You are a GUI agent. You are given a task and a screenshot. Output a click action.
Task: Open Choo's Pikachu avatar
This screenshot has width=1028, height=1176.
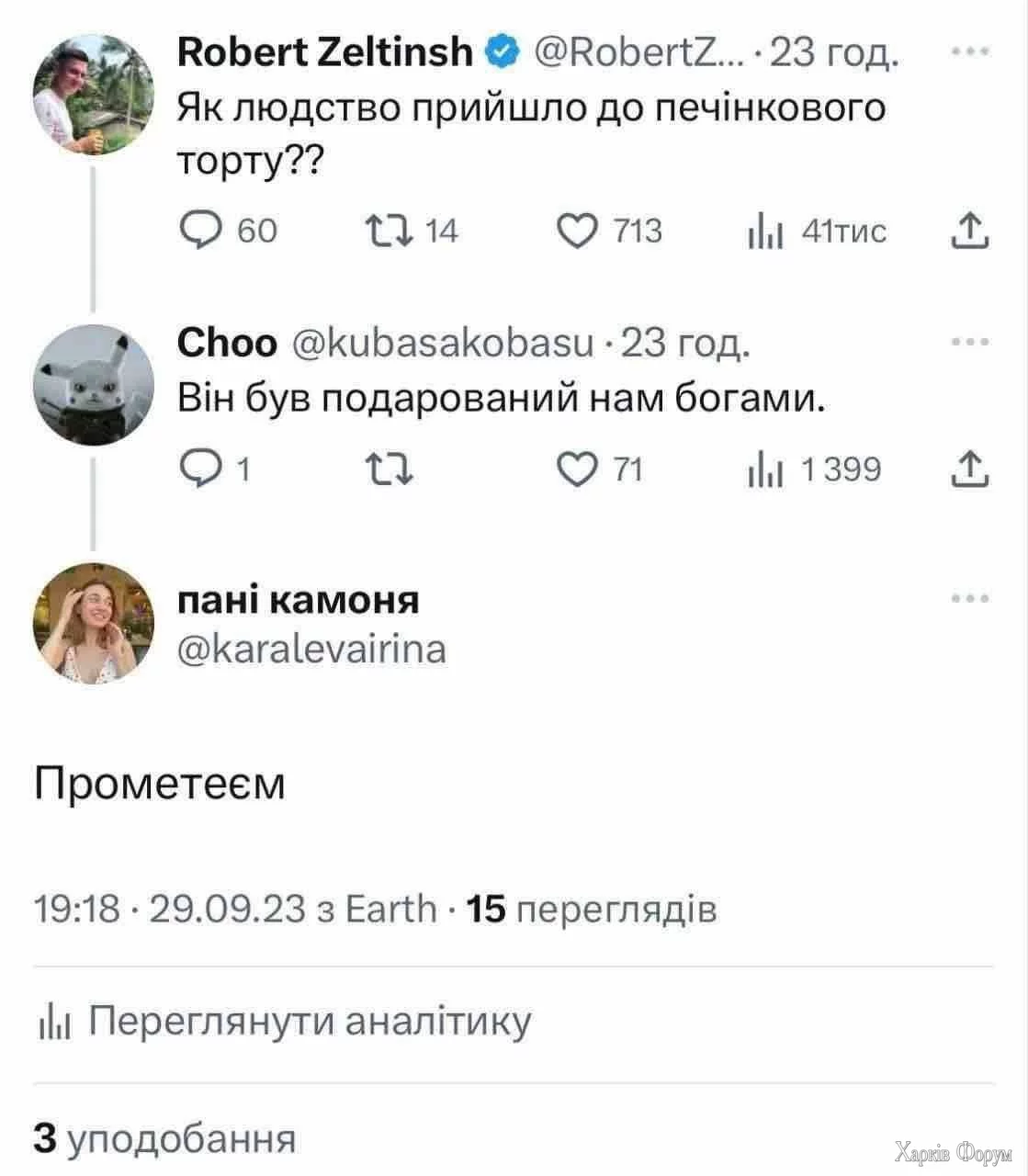click(x=93, y=385)
